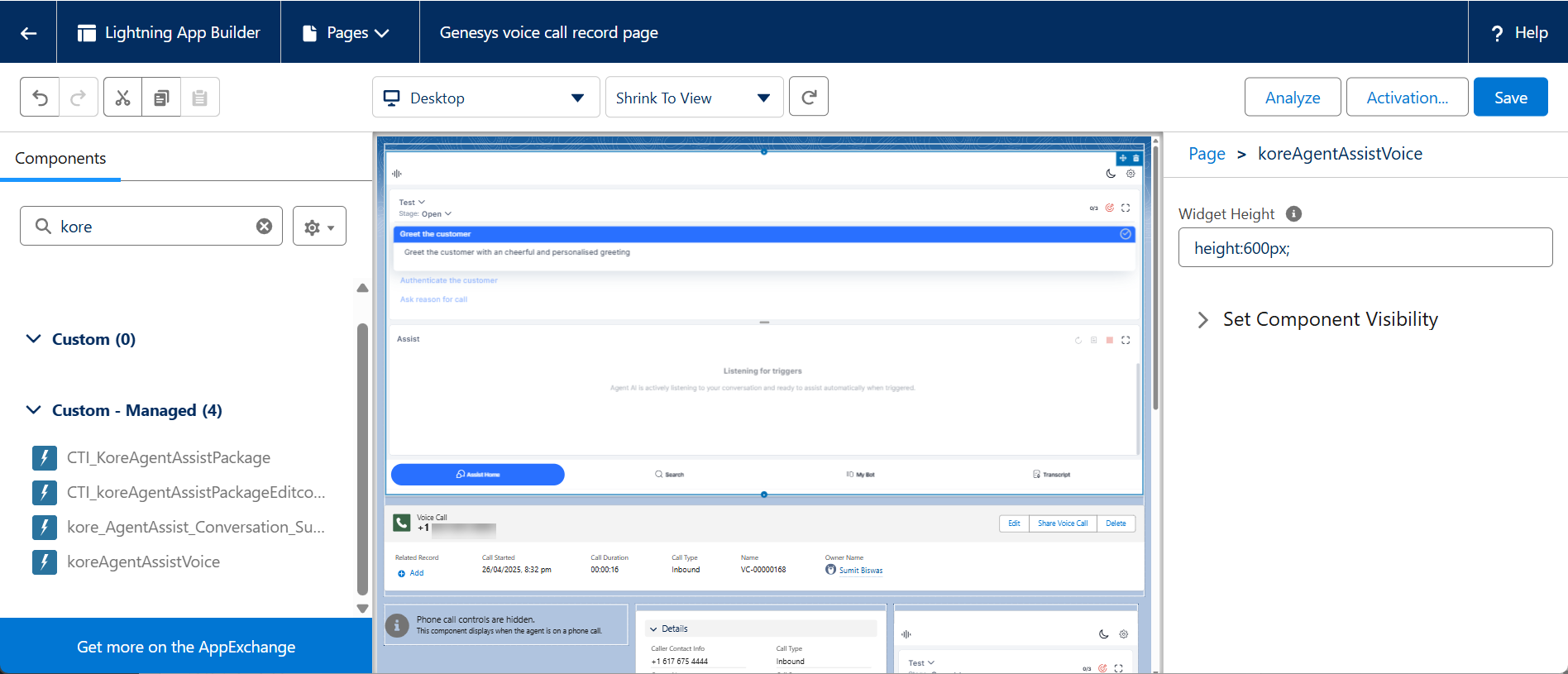Open the Test dropdown in top widget
The width and height of the screenshot is (1568, 674).
(412, 202)
